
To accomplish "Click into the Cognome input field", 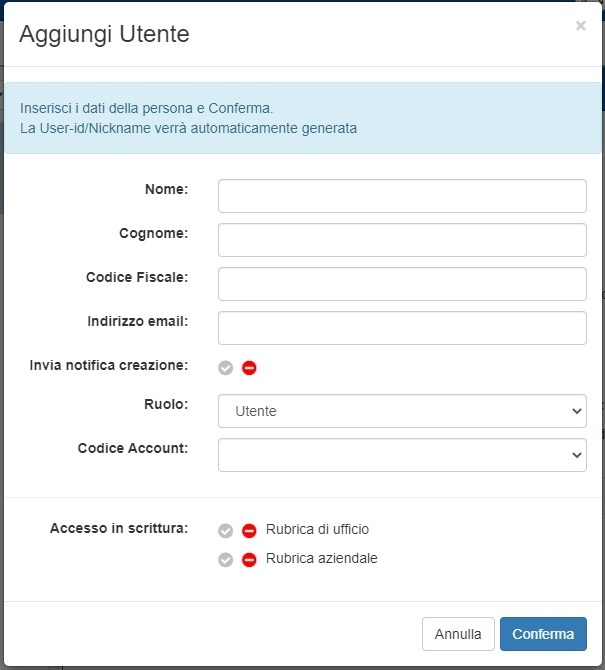I will click(x=401, y=240).
